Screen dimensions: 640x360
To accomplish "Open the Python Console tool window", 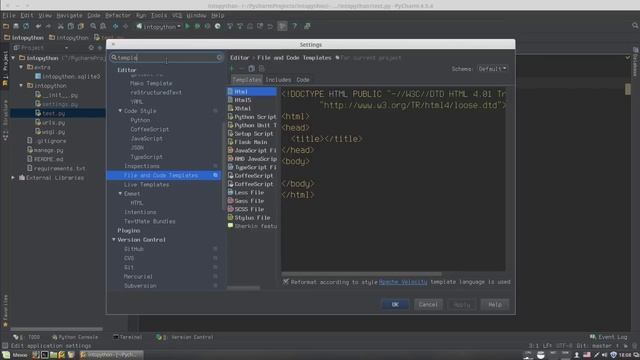I will point(75,337).
